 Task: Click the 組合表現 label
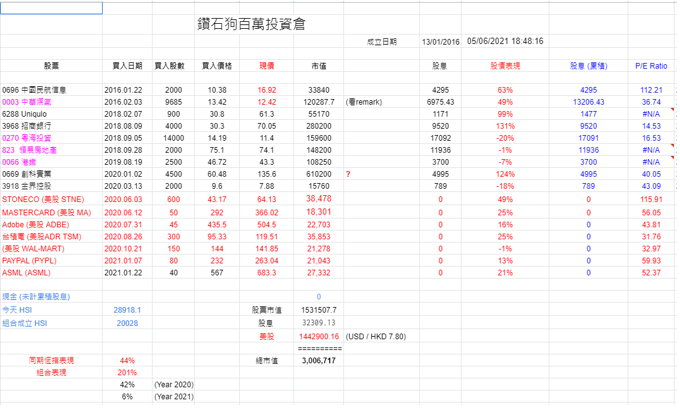coord(51,372)
